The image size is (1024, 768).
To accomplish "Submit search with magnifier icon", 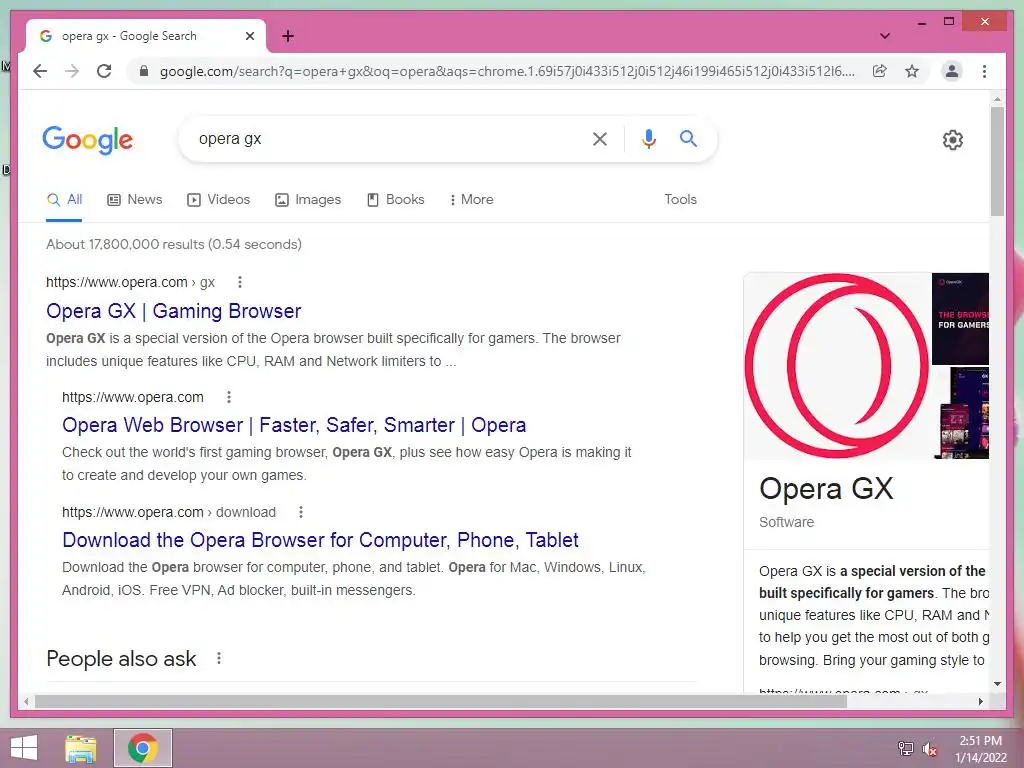I will point(688,138).
